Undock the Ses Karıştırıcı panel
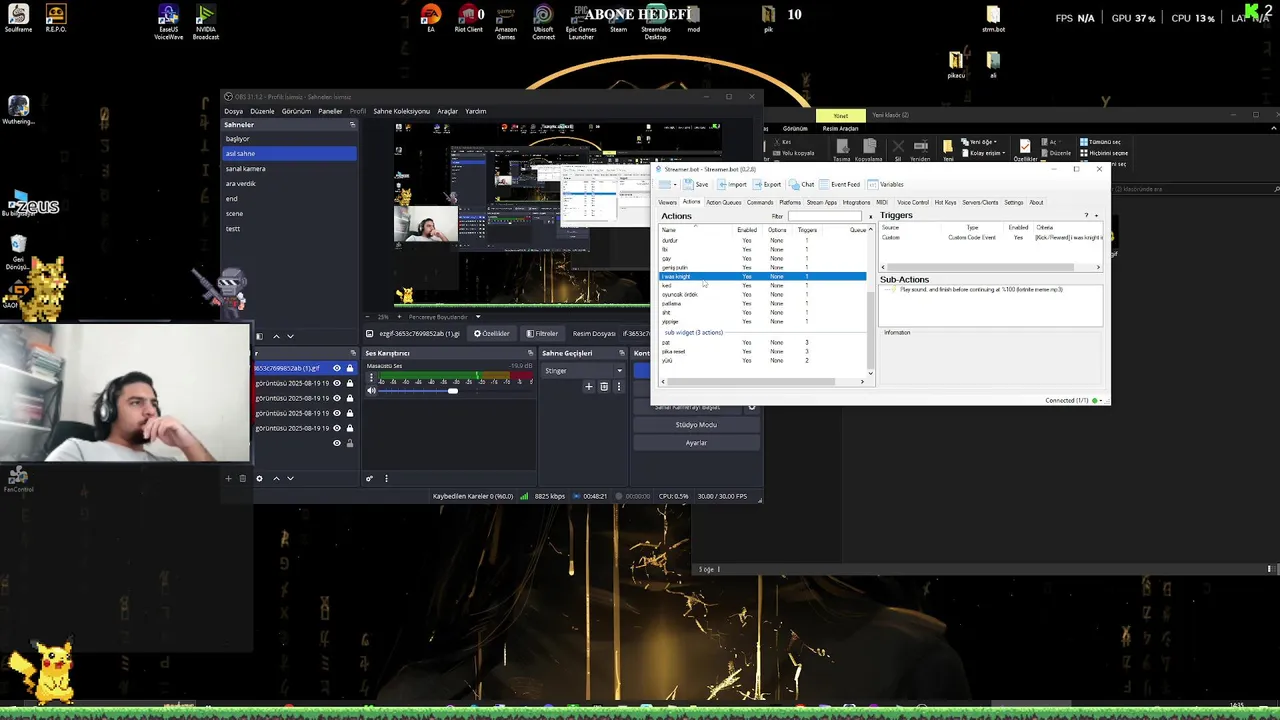Image resolution: width=1280 pixels, height=720 pixels. coord(530,353)
